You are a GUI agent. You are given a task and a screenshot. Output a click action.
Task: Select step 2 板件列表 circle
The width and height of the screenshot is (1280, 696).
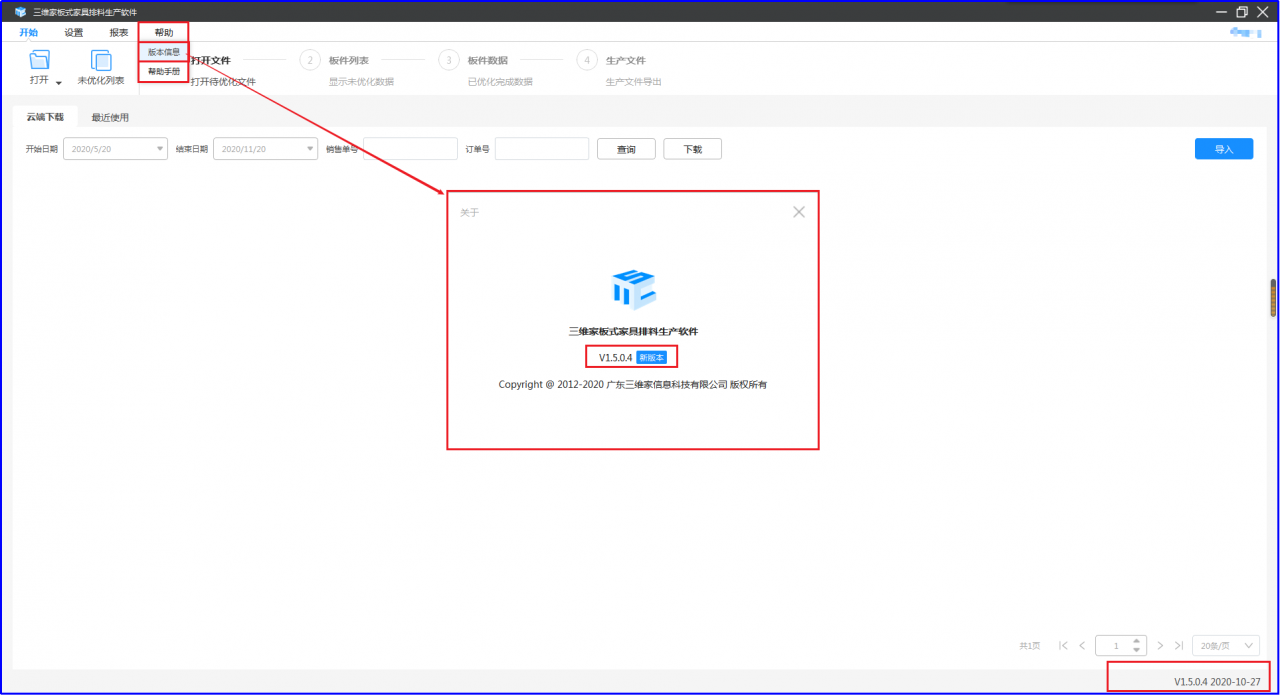coord(310,60)
